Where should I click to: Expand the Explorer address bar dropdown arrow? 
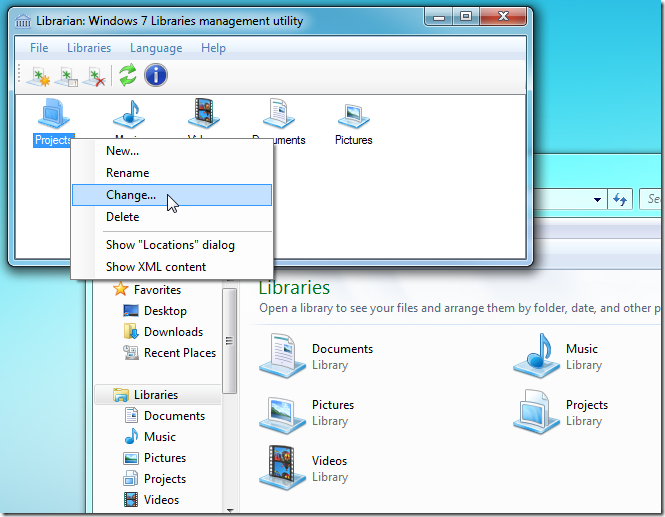click(x=597, y=199)
